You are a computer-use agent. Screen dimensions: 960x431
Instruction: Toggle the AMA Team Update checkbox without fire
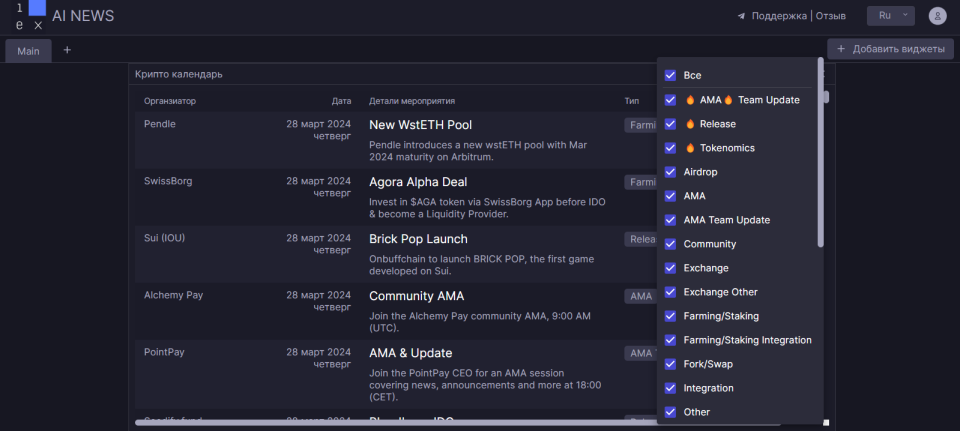pos(670,220)
